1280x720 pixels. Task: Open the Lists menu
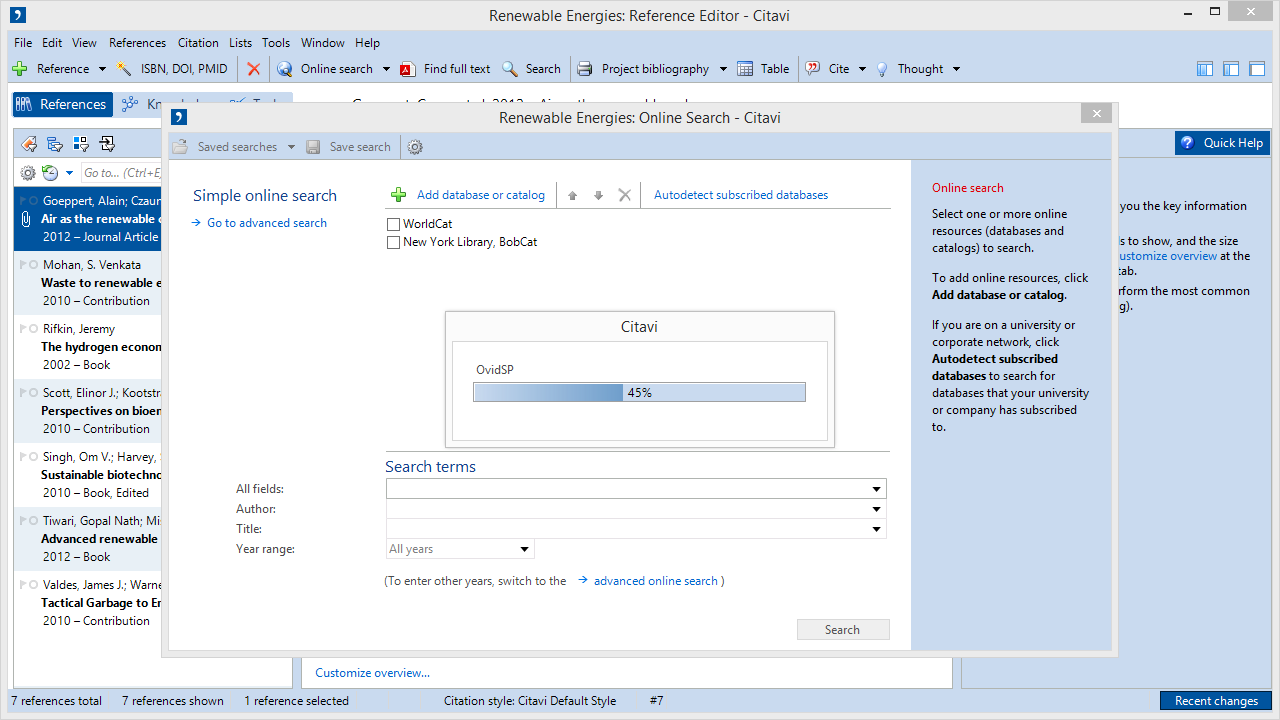(240, 43)
